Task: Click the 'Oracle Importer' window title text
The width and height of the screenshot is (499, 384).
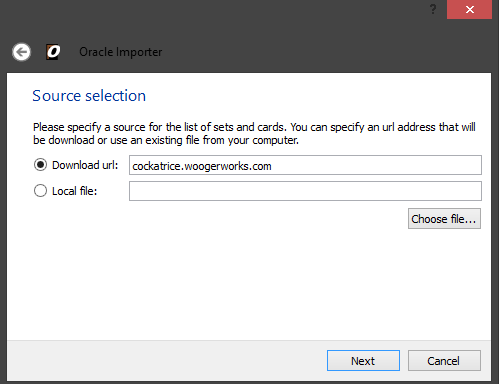Action: pos(121,52)
